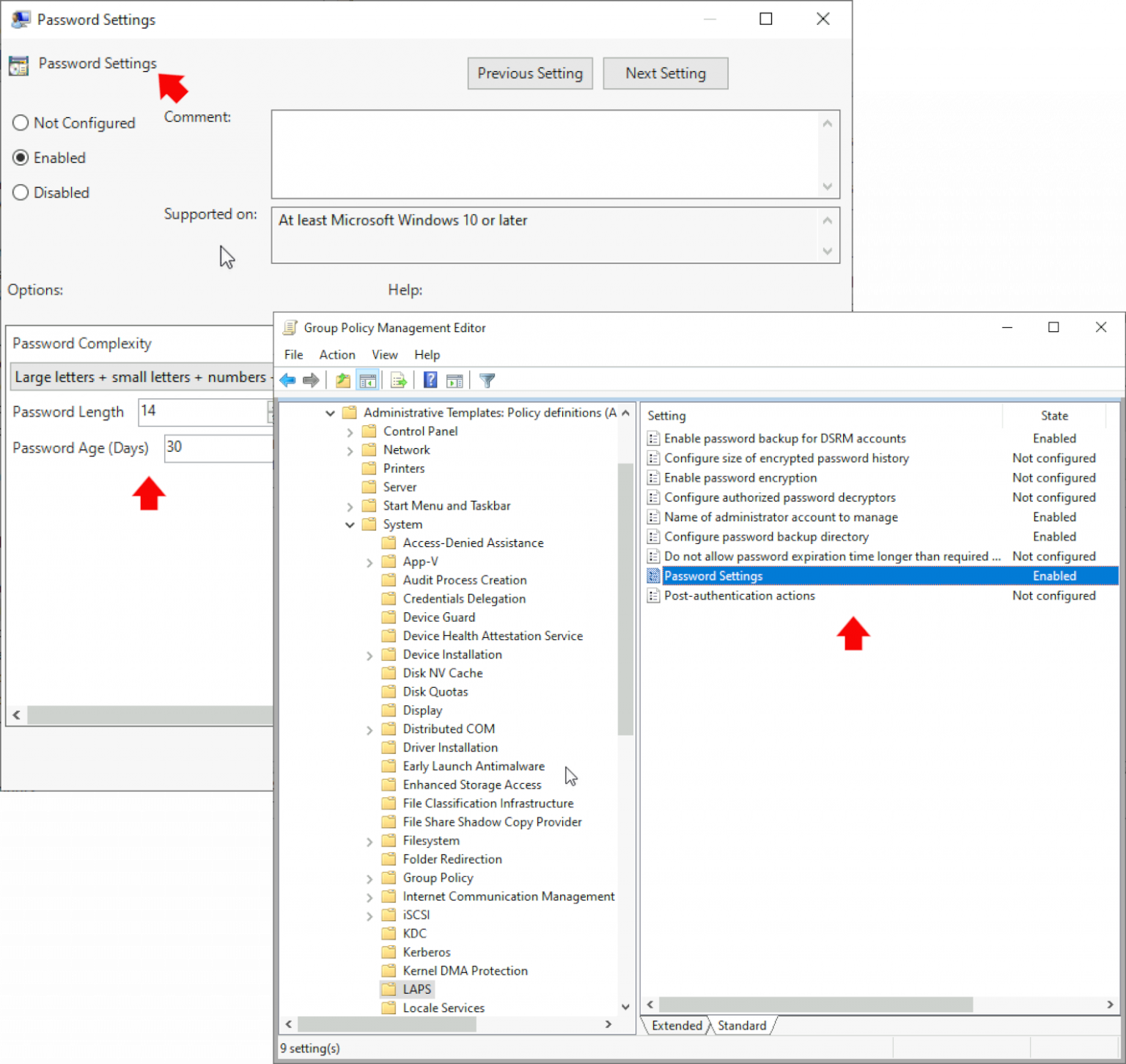Click the Forward arrow in editor toolbar
The width and height of the screenshot is (1126, 1064).
(x=311, y=380)
